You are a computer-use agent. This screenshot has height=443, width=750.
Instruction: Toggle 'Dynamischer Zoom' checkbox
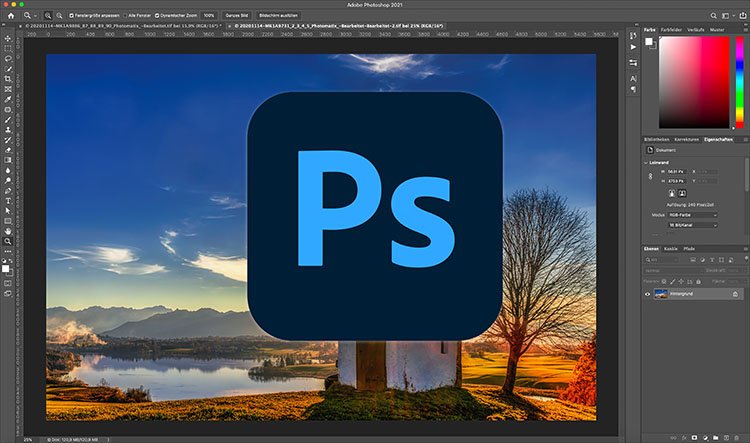tap(157, 15)
